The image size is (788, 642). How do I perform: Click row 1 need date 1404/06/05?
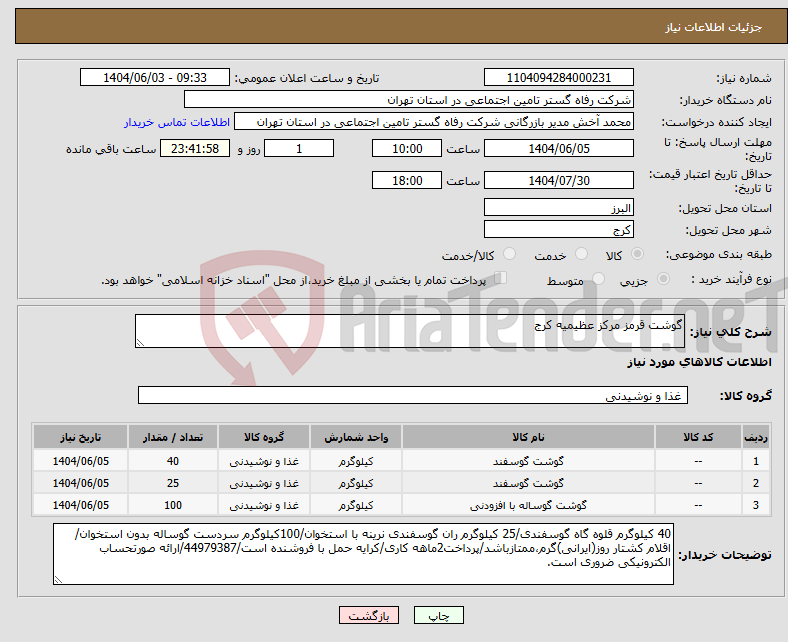point(80,461)
